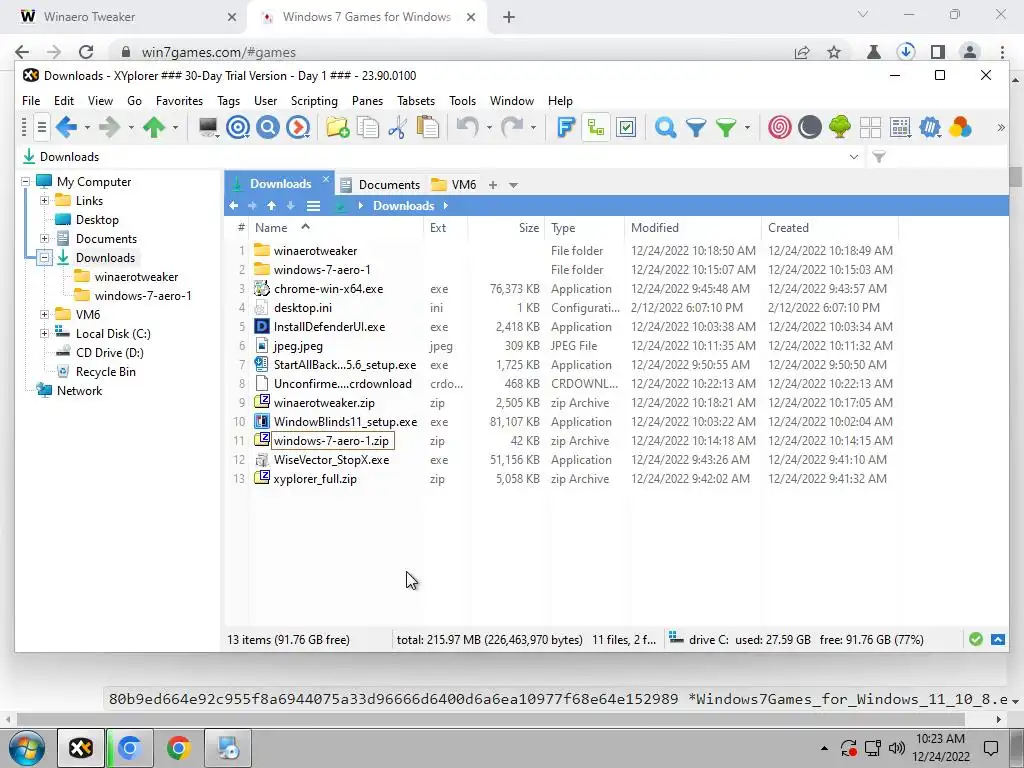
Task: Click the Undo toolbar icon
Action: click(468, 127)
